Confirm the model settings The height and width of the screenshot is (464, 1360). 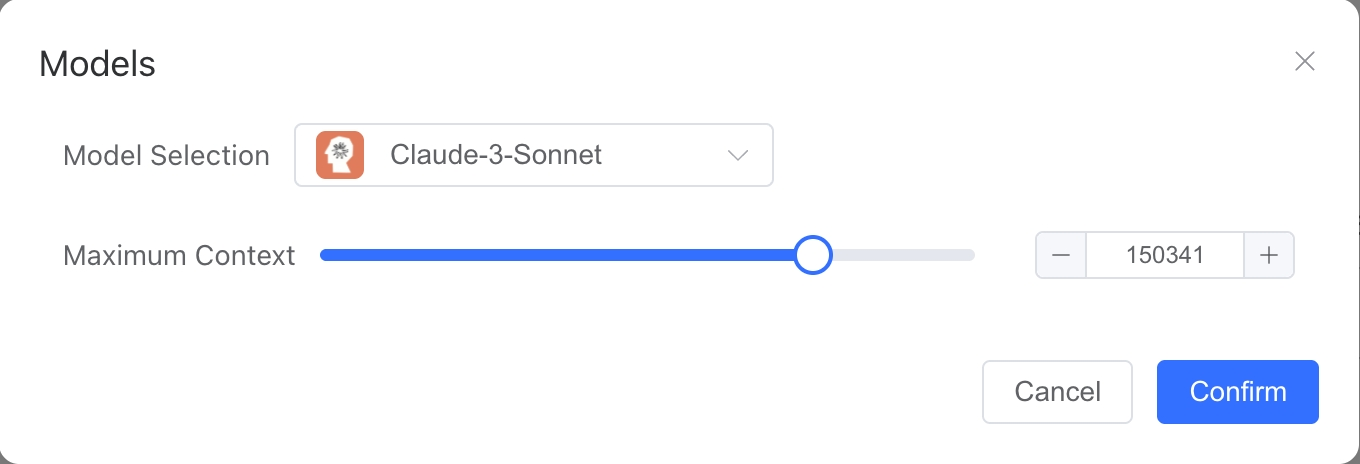click(1238, 391)
